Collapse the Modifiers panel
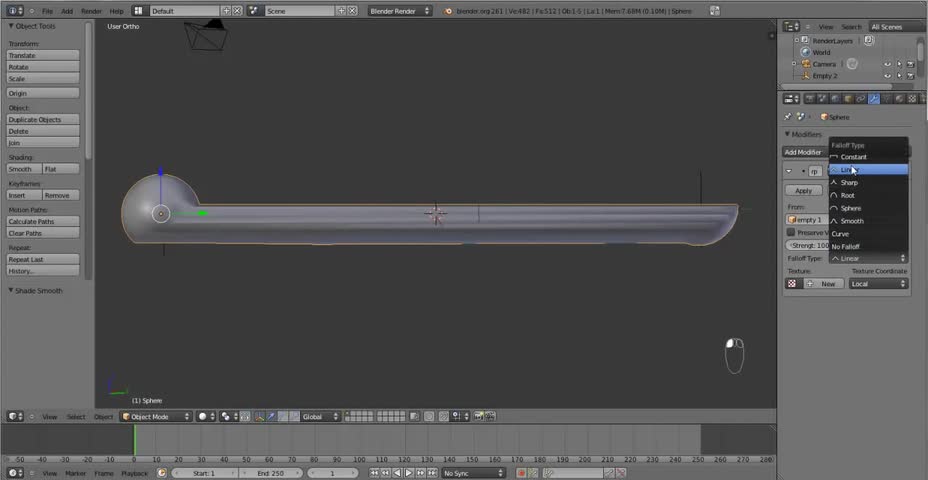This screenshot has height=480, width=928. point(788,134)
